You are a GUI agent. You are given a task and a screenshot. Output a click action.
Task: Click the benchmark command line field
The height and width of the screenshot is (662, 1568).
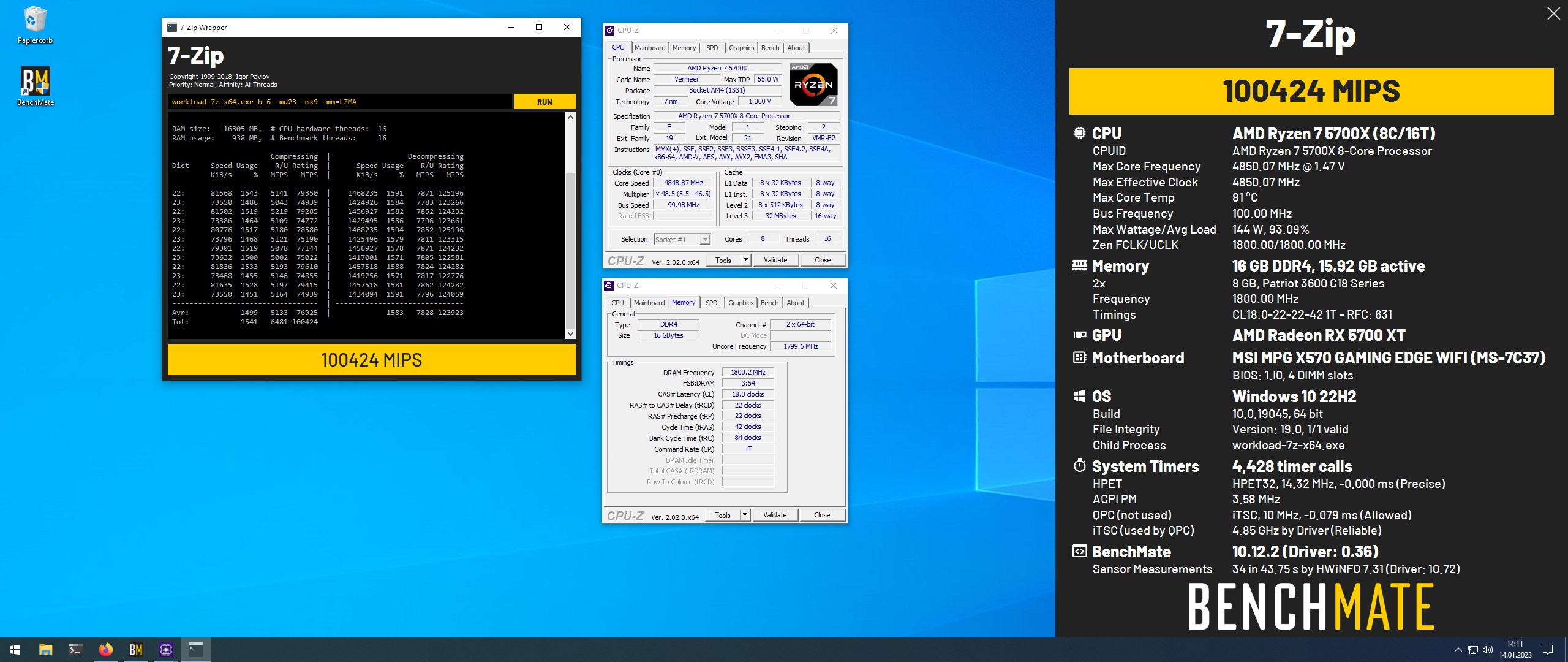click(x=340, y=102)
